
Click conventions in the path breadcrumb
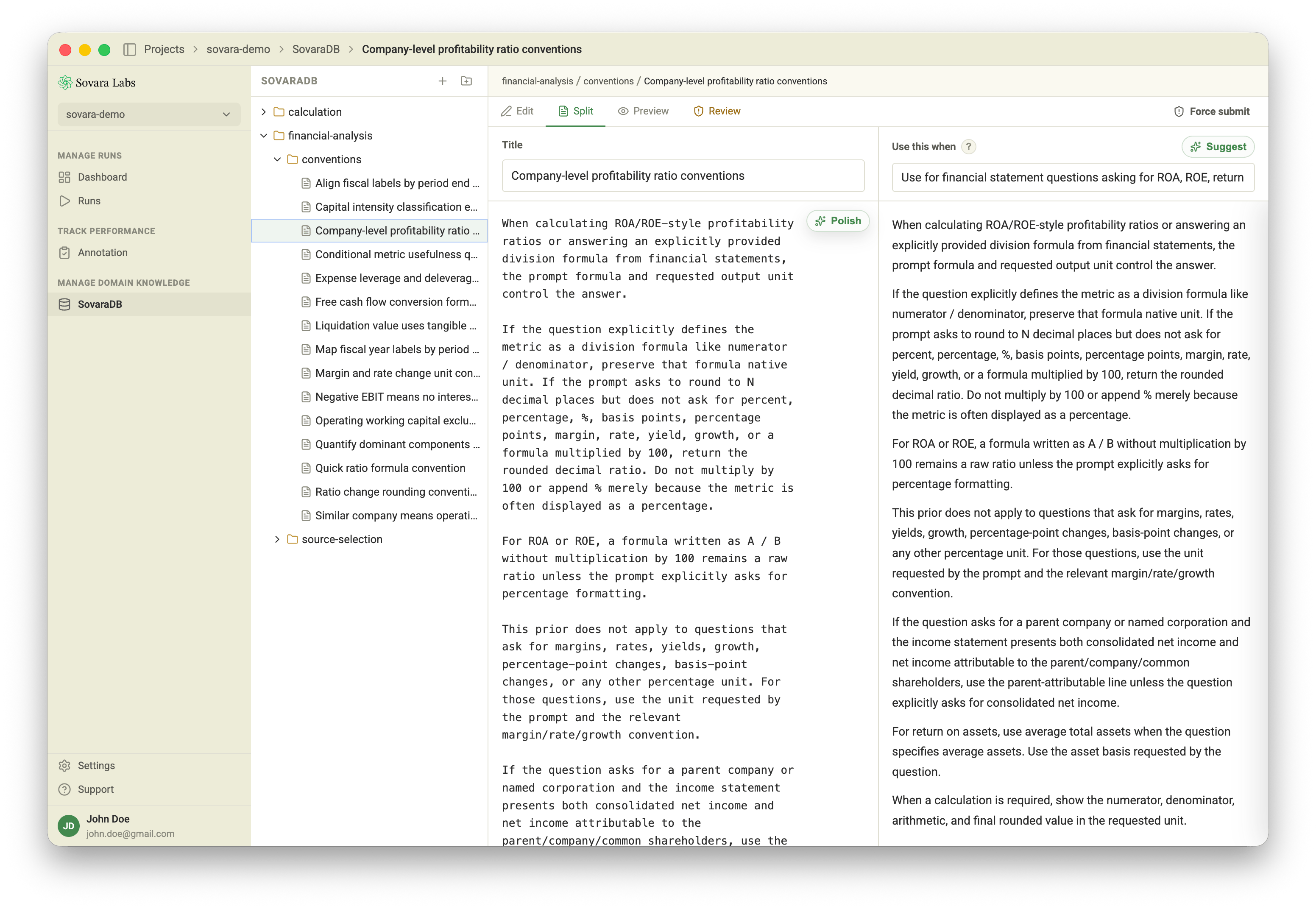[x=608, y=81]
